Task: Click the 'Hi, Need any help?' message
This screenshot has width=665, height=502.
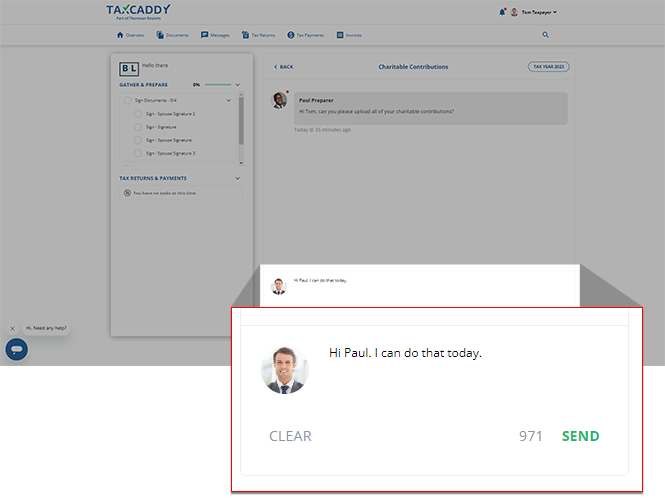Action: coord(46,328)
